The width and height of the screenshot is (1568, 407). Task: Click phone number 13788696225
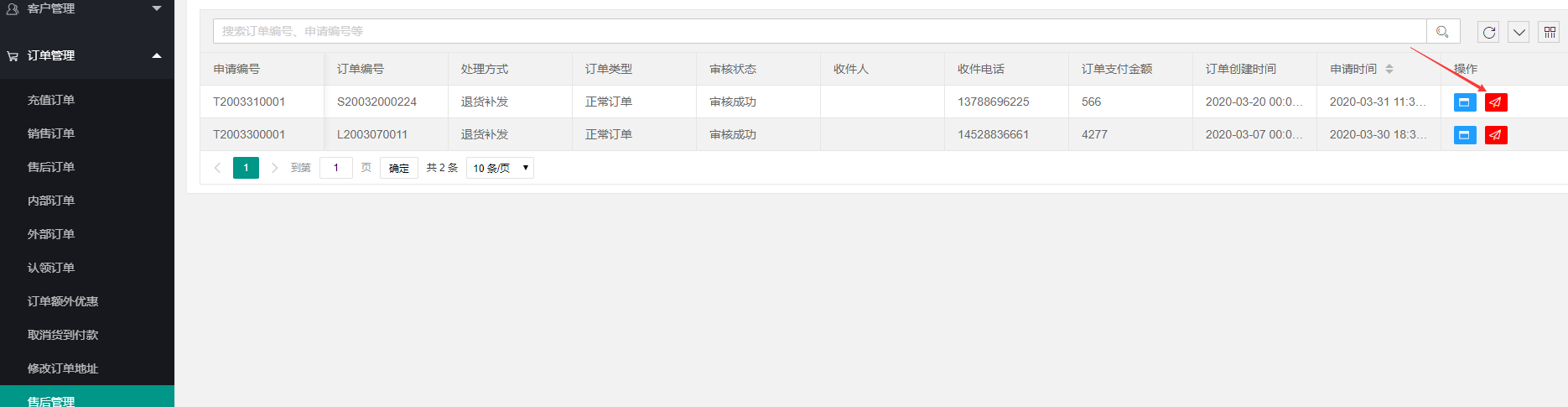pos(994,102)
